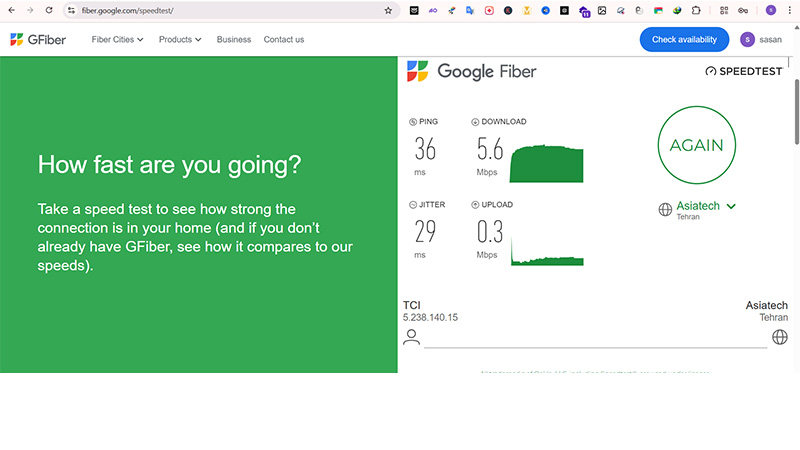Expand the Products menu

[x=180, y=39]
